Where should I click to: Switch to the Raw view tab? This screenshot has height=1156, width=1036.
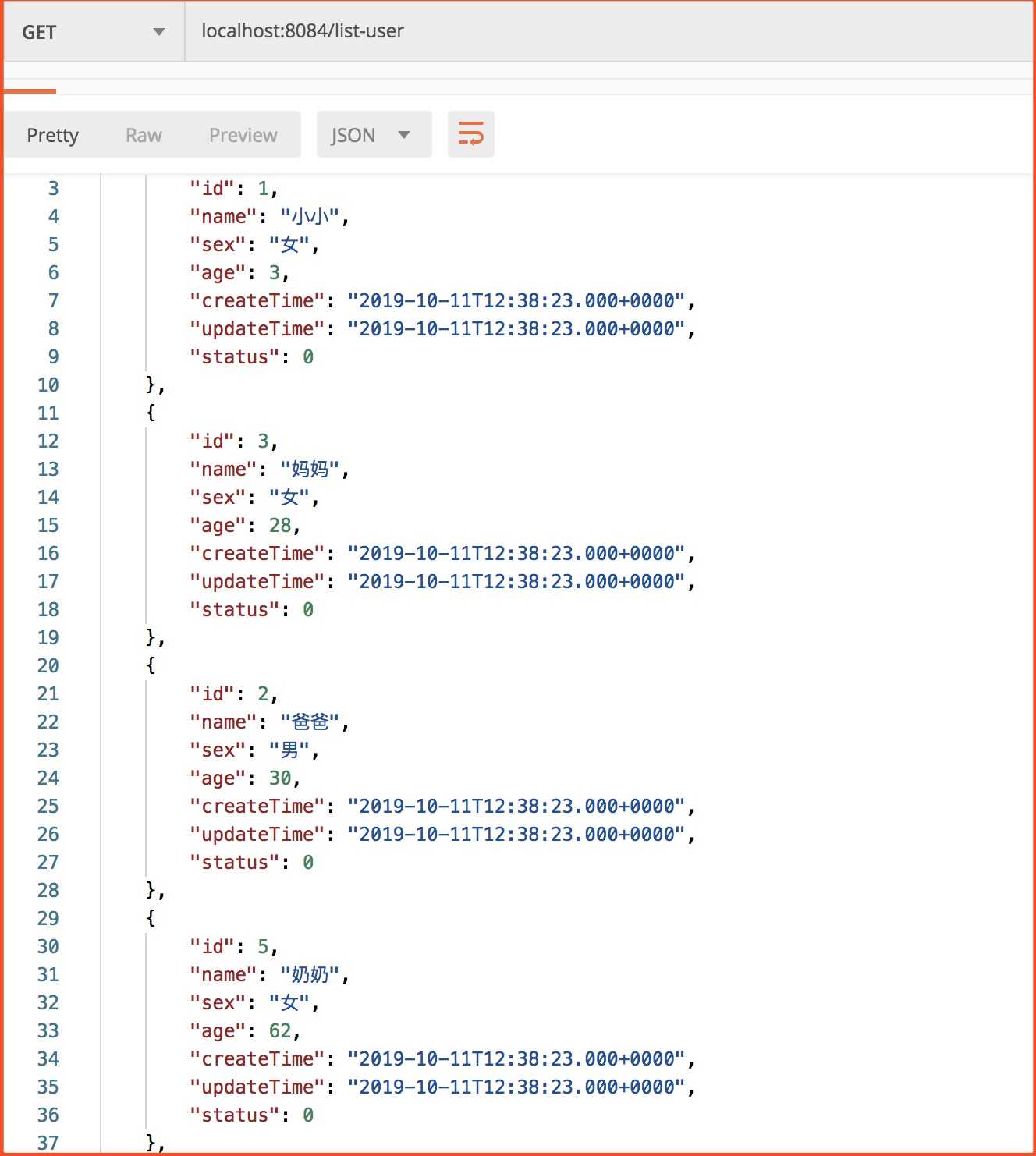(x=144, y=135)
